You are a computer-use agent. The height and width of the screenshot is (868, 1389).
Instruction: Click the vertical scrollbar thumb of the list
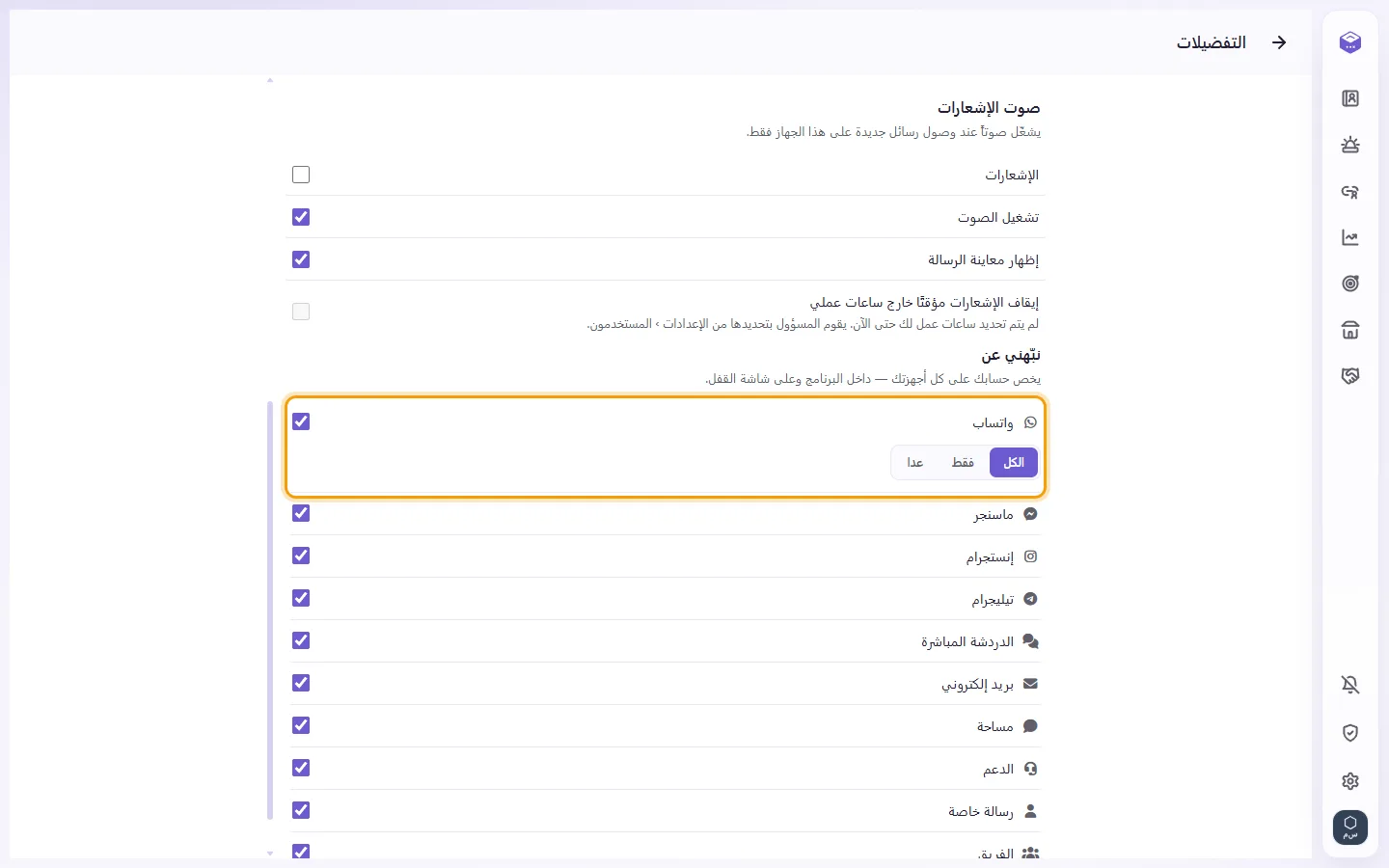pyautogui.click(x=270, y=610)
